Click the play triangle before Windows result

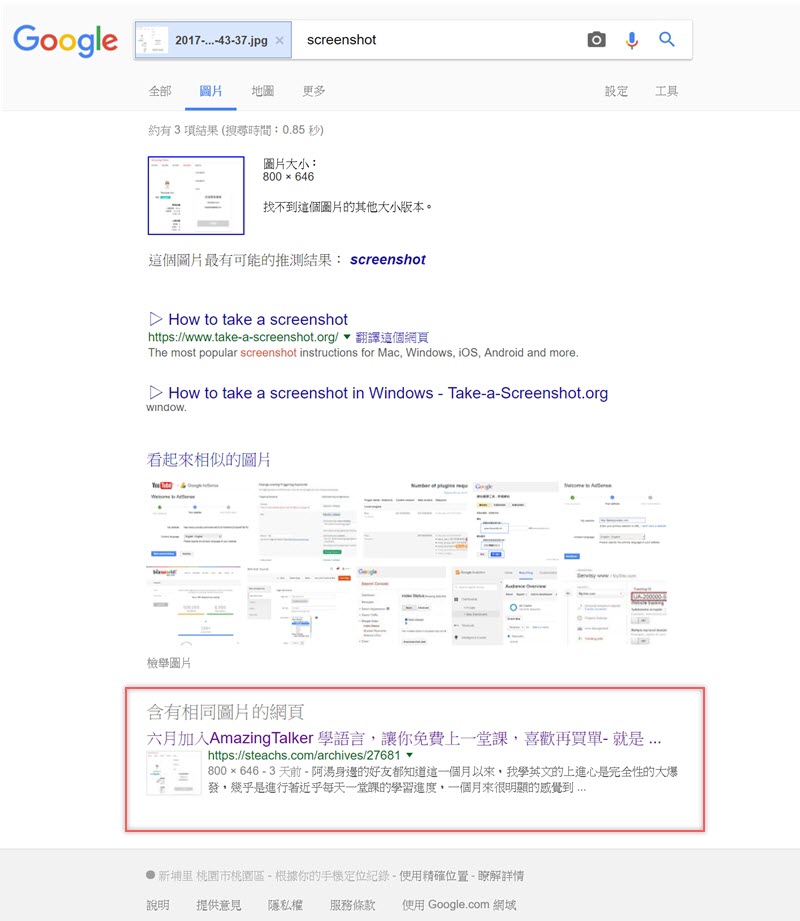point(156,392)
